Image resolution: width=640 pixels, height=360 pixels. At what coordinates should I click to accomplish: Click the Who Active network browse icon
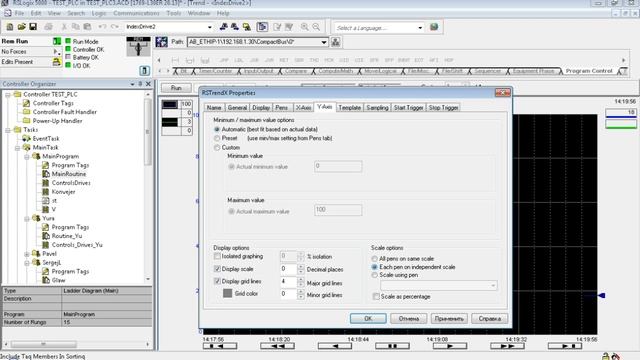tap(336, 42)
